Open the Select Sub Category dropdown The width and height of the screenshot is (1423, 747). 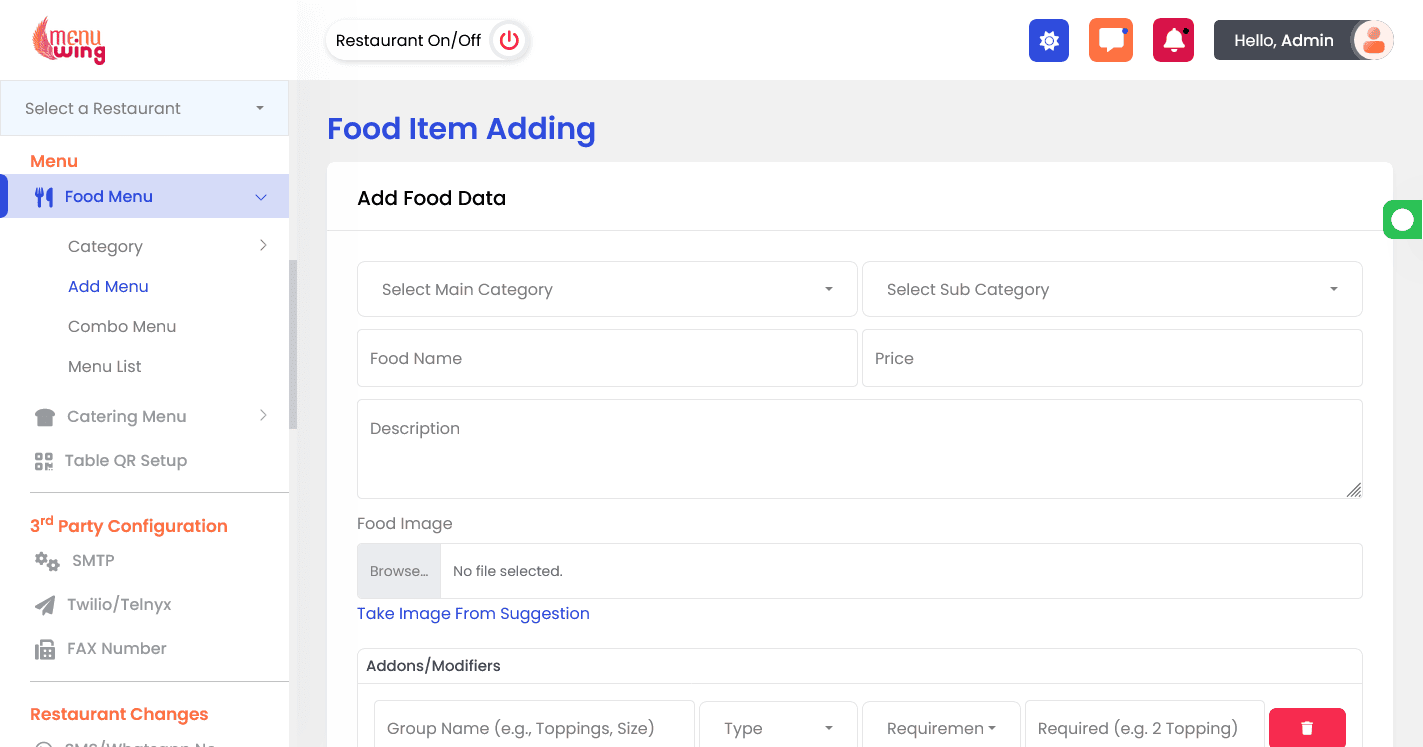pyautogui.click(x=1112, y=289)
